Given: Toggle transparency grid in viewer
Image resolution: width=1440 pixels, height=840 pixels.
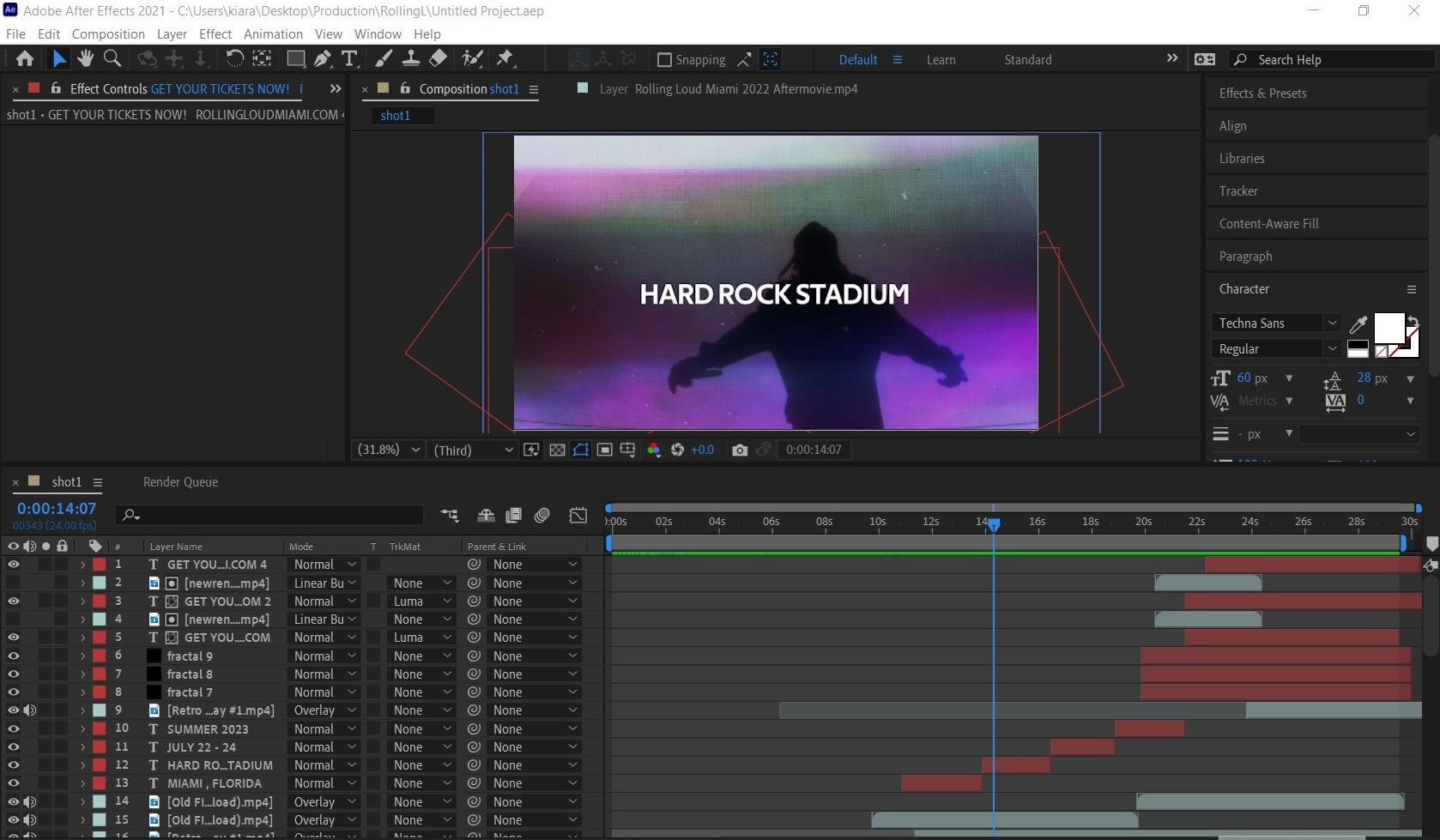Looking at the screenshot, I should [x=557, y=450].
